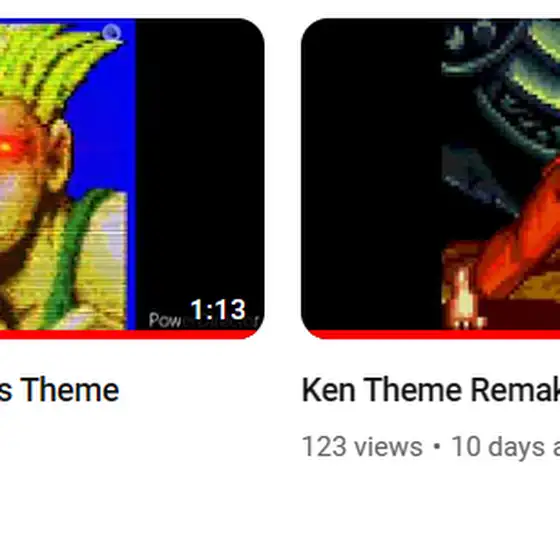The width and height of the screenshot is (560, 560).
Task: Click the red progress bar under Ken thumbnail
Action: (434, 335)
